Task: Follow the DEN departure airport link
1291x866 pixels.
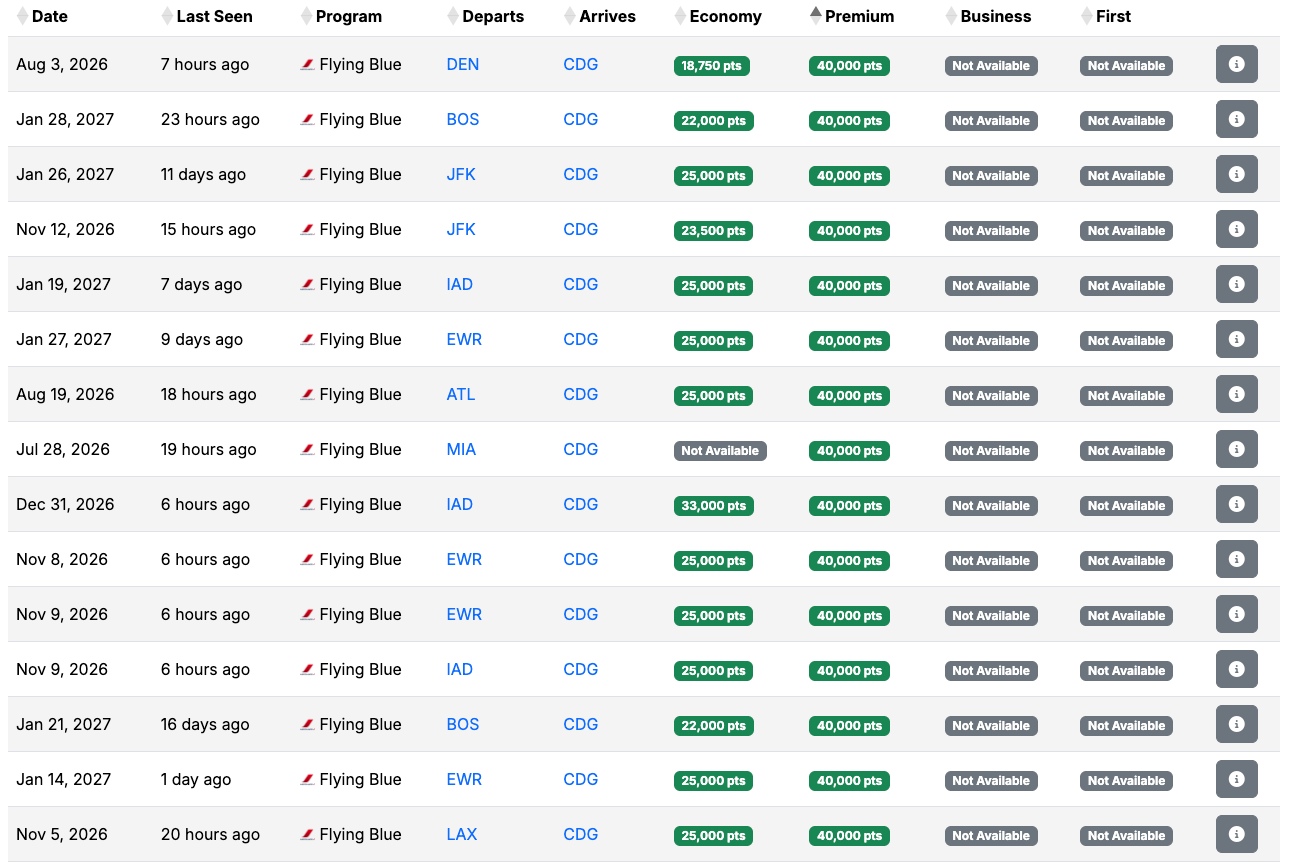Action: 462,64
